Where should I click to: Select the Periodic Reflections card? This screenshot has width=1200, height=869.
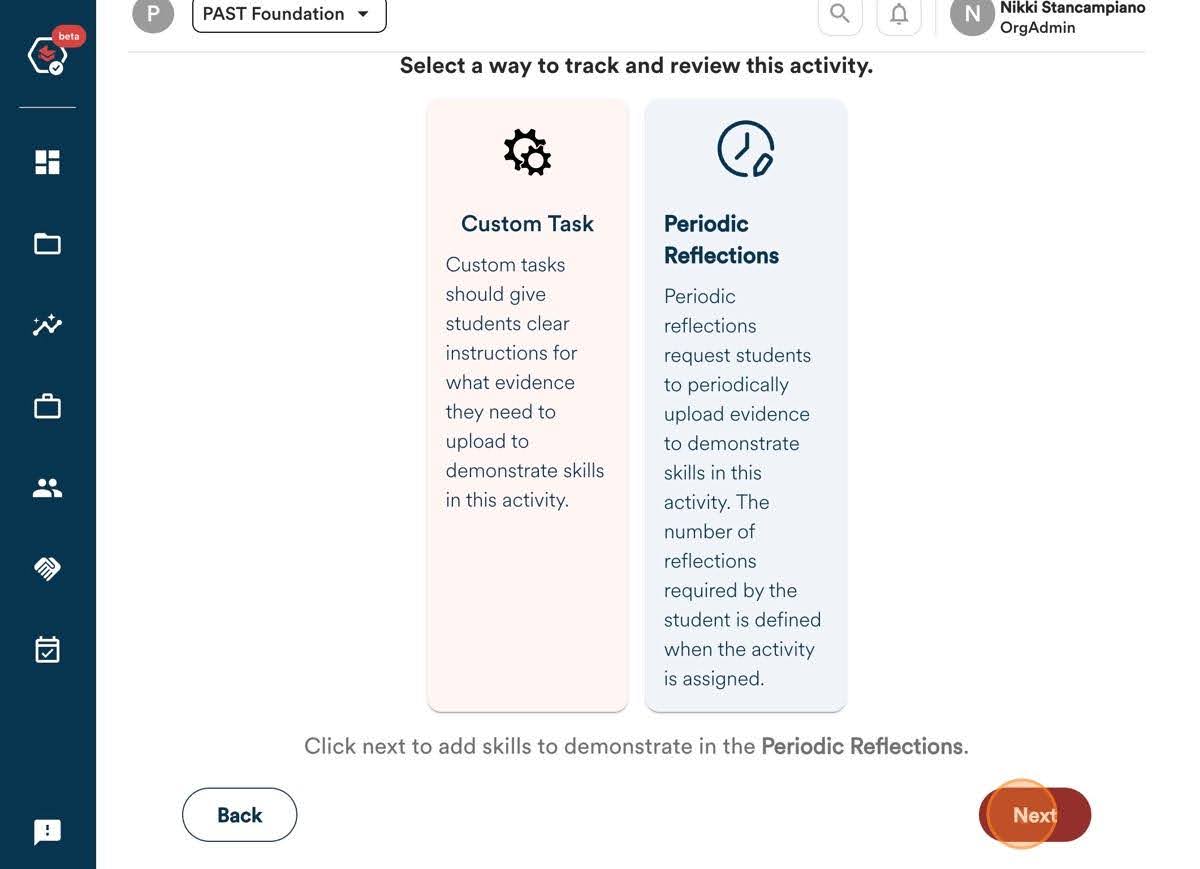point(746,405)
